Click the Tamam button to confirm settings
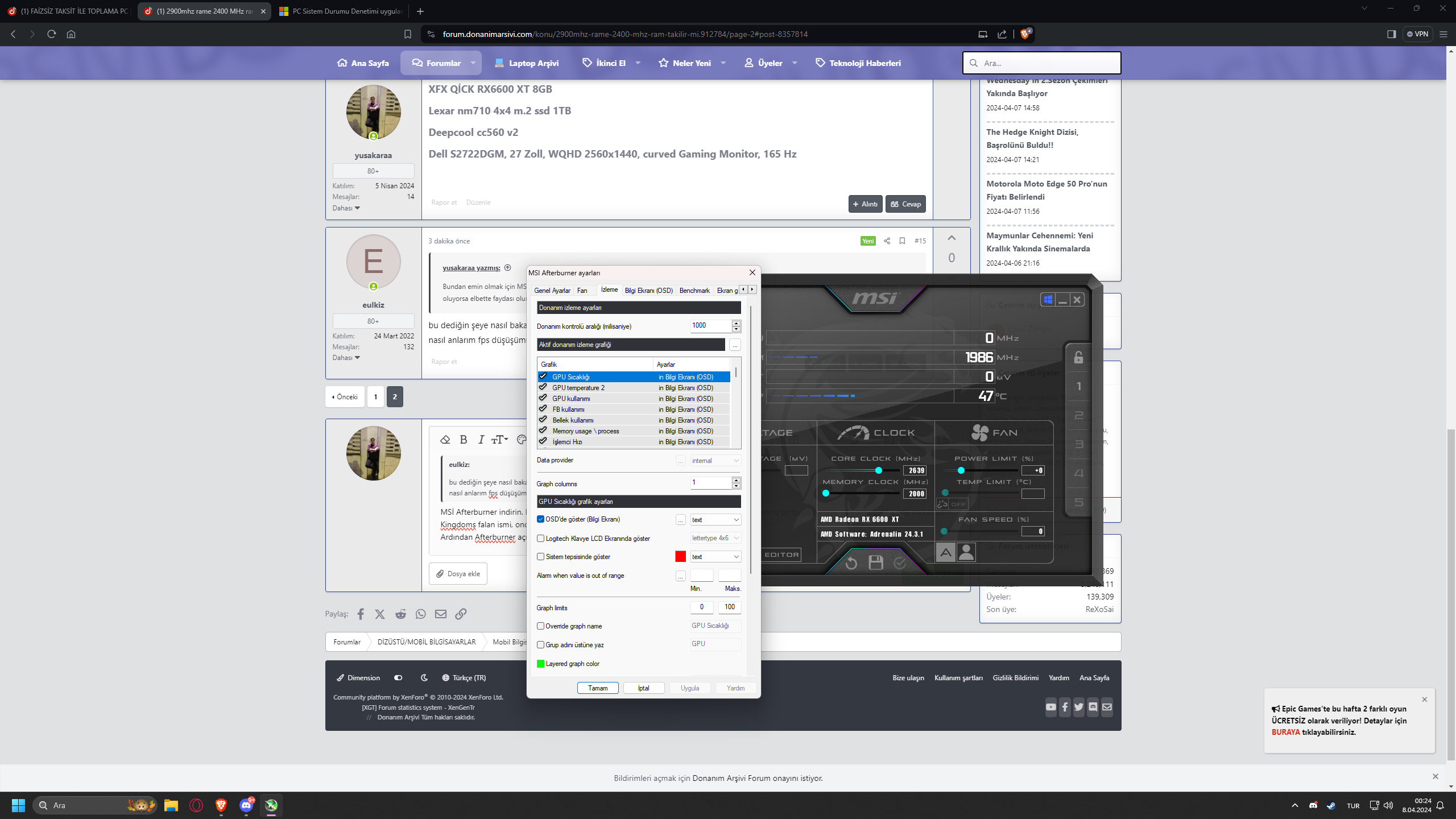This screenshot has width=1456, height=819. pyautogui.click(x=597, y=688)
